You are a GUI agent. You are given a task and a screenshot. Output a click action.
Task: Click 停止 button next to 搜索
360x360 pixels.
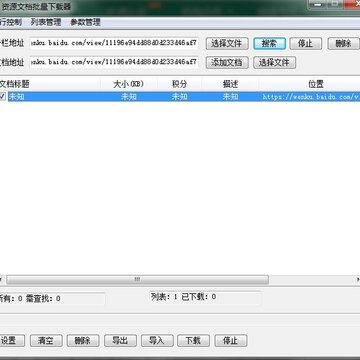305,44
